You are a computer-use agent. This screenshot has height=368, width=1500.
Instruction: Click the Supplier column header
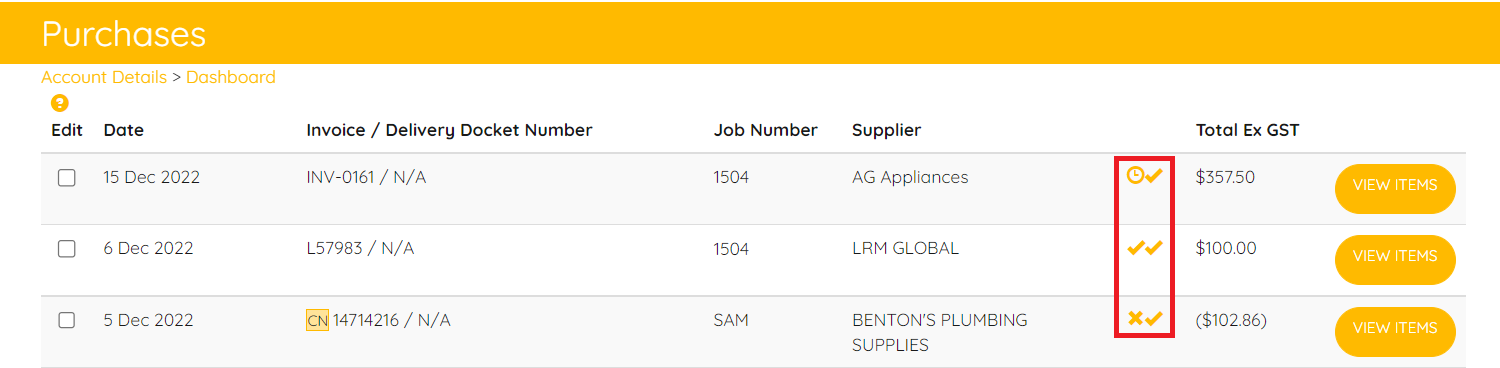pyautogui.click(x=886, y=130)
